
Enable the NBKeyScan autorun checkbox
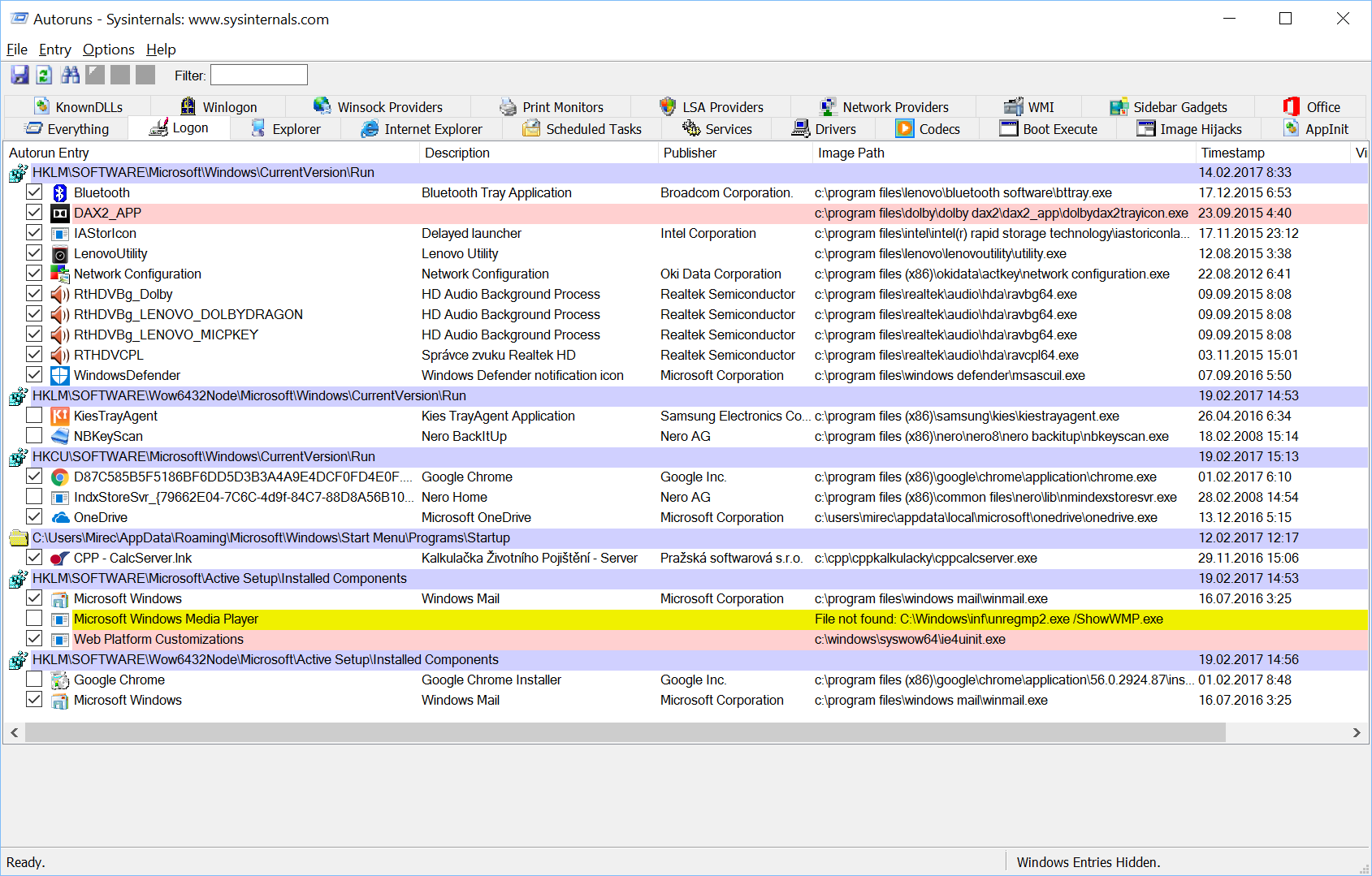pyautogui.click(x=34, y=436)
